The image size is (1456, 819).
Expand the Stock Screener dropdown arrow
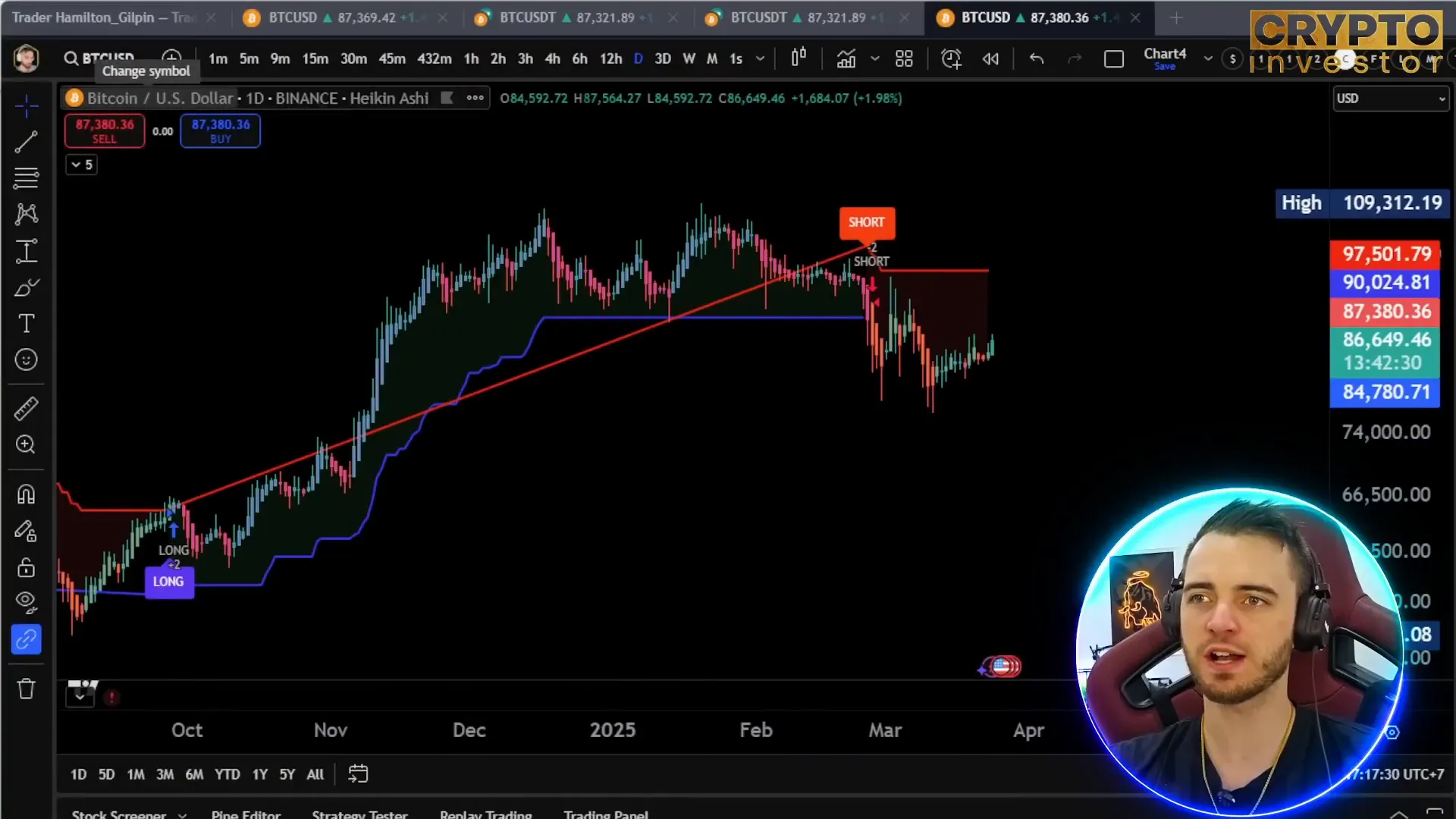click(x=182, y=814)
